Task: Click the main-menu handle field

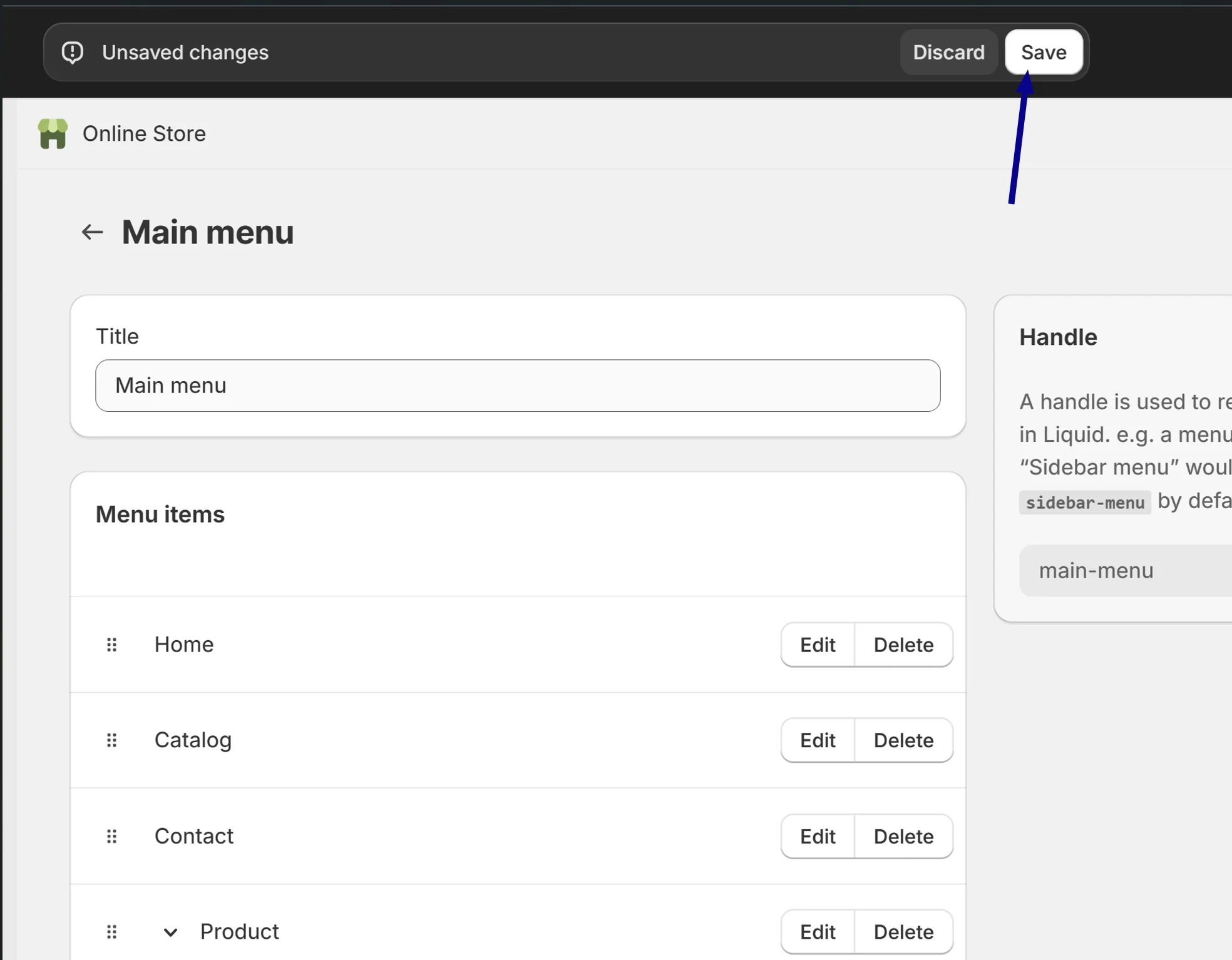Action: click(1125, 571)
